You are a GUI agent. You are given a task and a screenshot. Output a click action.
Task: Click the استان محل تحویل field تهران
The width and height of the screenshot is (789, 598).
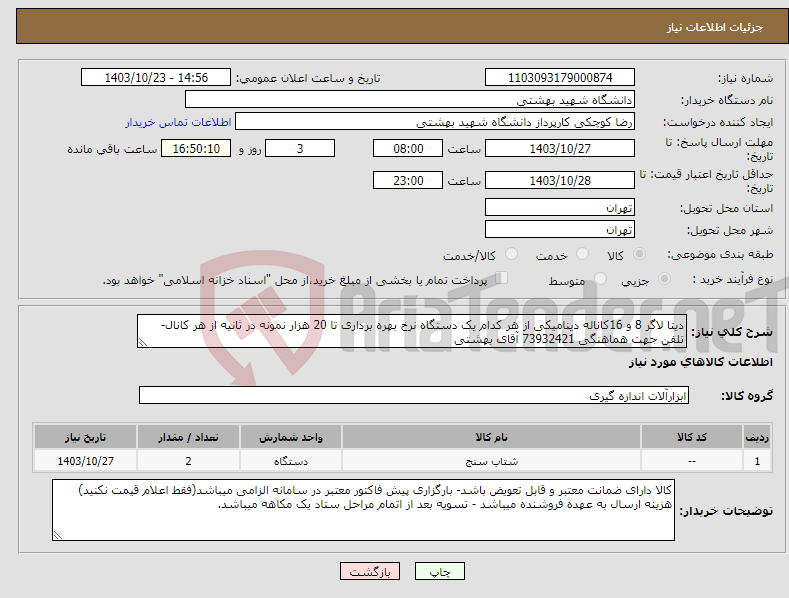pyautogui.click(x=560, y=207)
